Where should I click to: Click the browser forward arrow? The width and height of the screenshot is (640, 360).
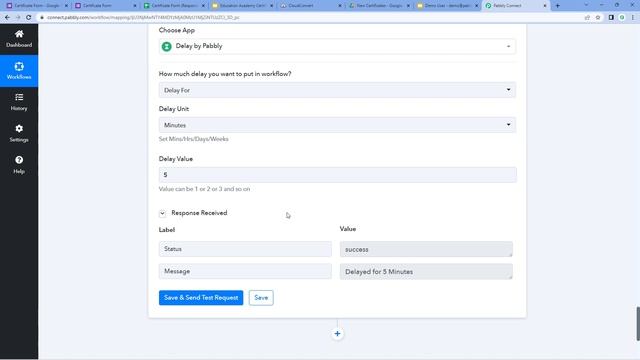(x=18, y=18)
